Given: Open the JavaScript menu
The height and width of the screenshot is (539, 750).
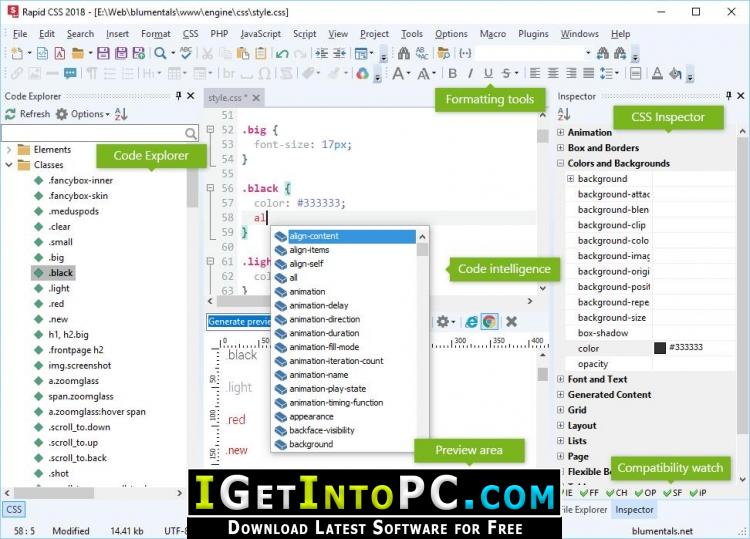Looking at the screenshot, I should (261, 34).
